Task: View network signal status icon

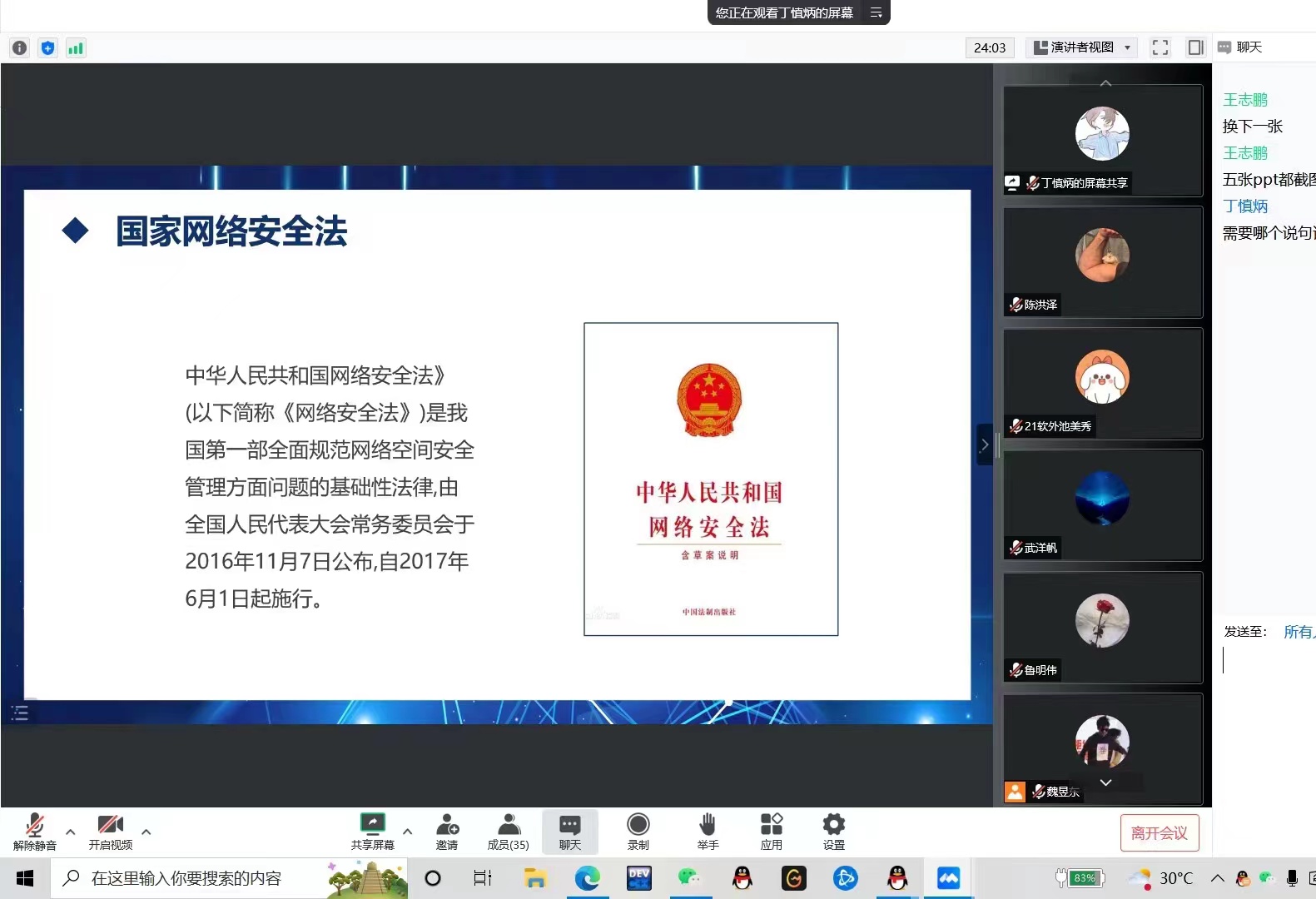Action: point(76,48)
